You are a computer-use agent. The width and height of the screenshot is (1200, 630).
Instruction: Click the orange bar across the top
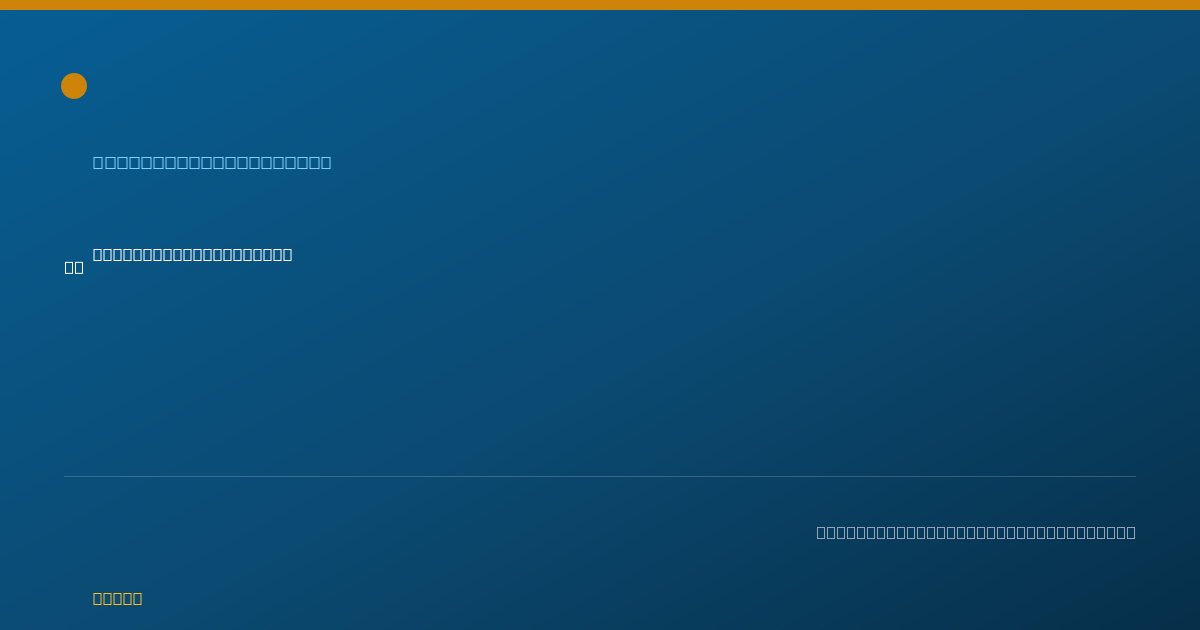pos(600,5)
